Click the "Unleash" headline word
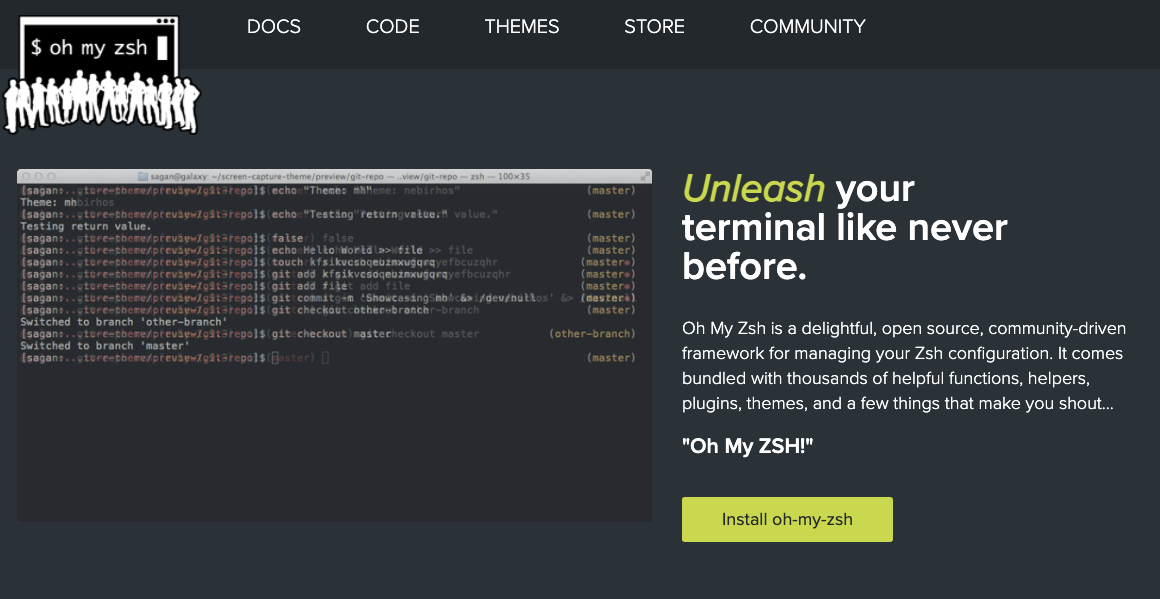Screen dimensions: 1160x599 tap(753, 189)
